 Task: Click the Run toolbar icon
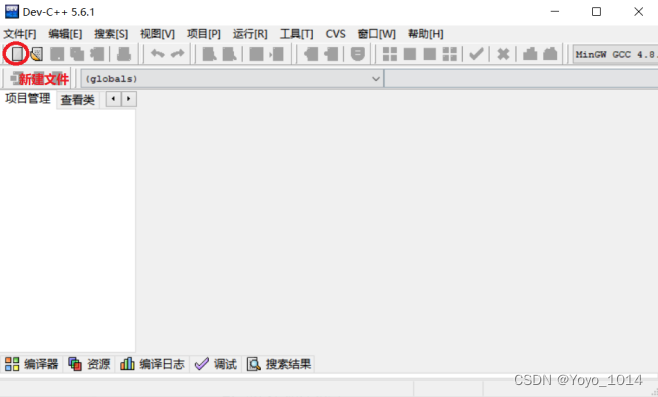tap(410, 54)
